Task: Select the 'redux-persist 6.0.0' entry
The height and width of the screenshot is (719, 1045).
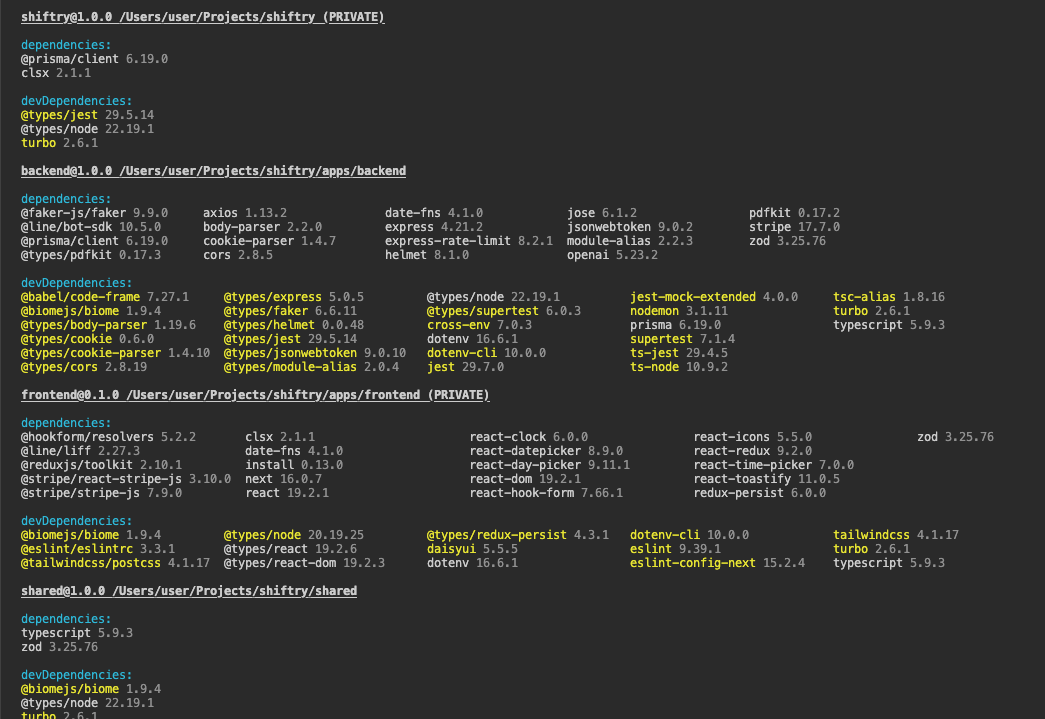Action: [759, 492]
